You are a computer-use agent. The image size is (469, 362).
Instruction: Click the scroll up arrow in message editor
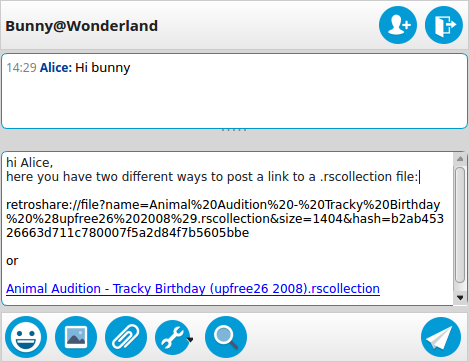(x=460, y=159)
